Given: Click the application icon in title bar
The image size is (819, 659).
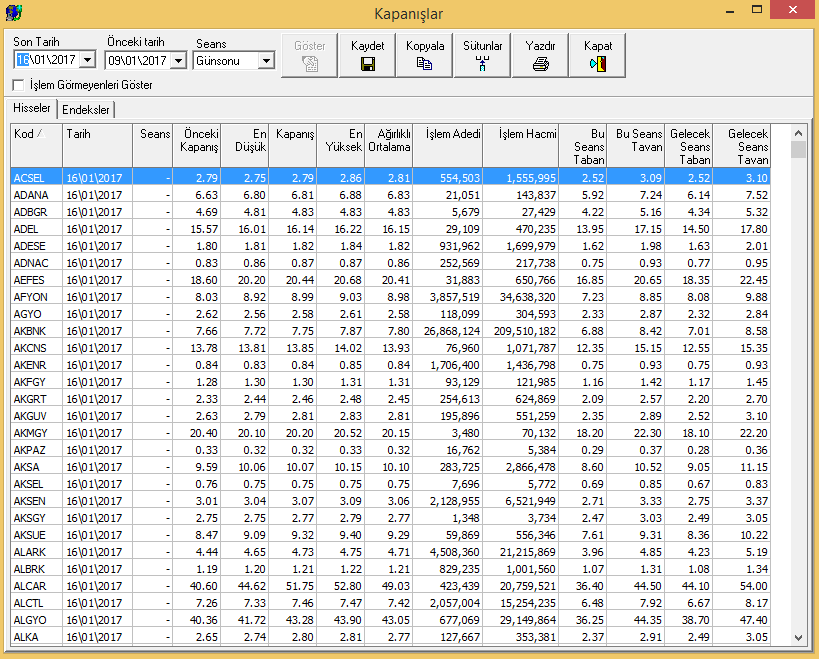Looking at the screenshot, I should (14, 13).
